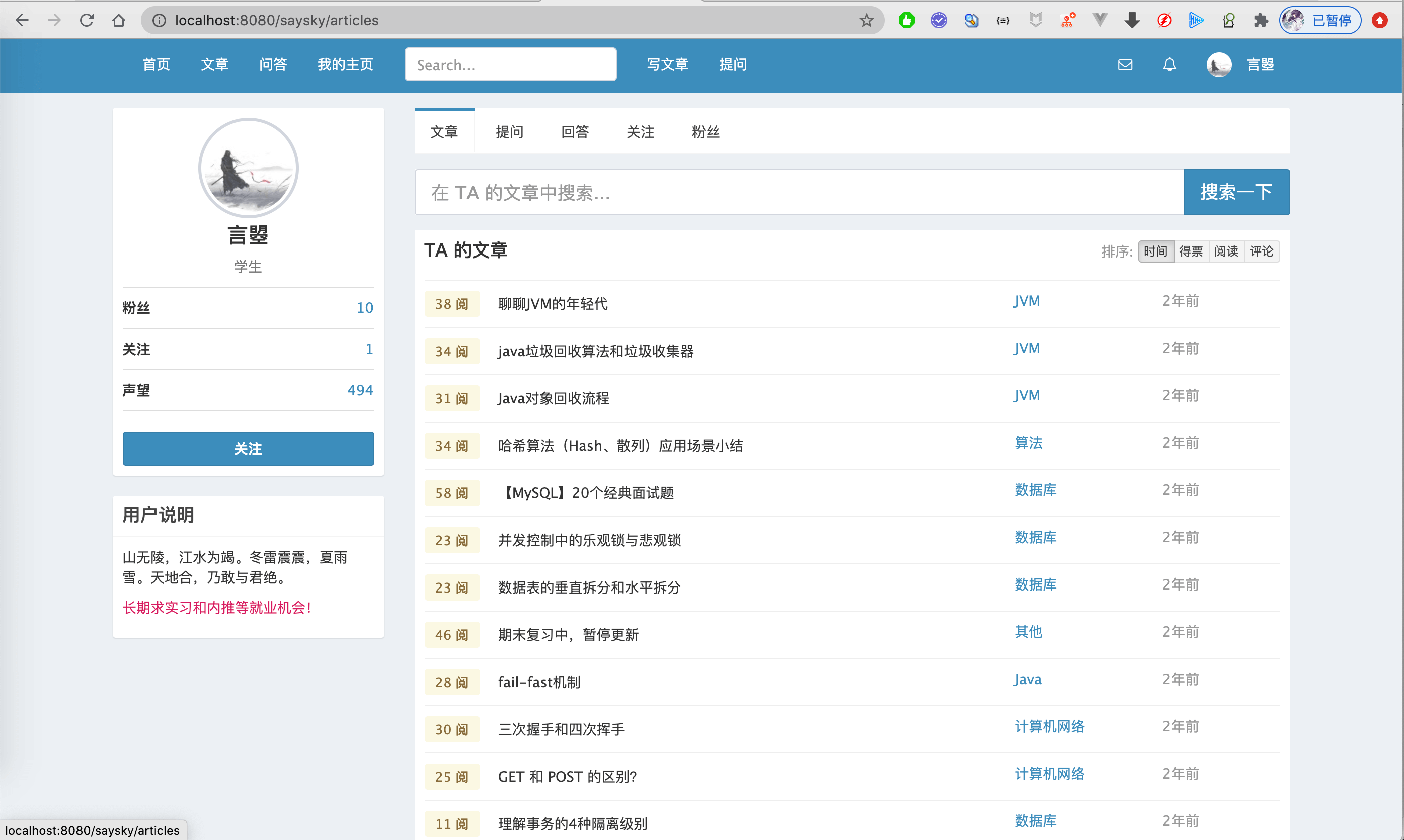Image resolution: width=1404 pixels, height=840 pixels.
Task: Sort articles by 阅读
Action: (1227, 251)
